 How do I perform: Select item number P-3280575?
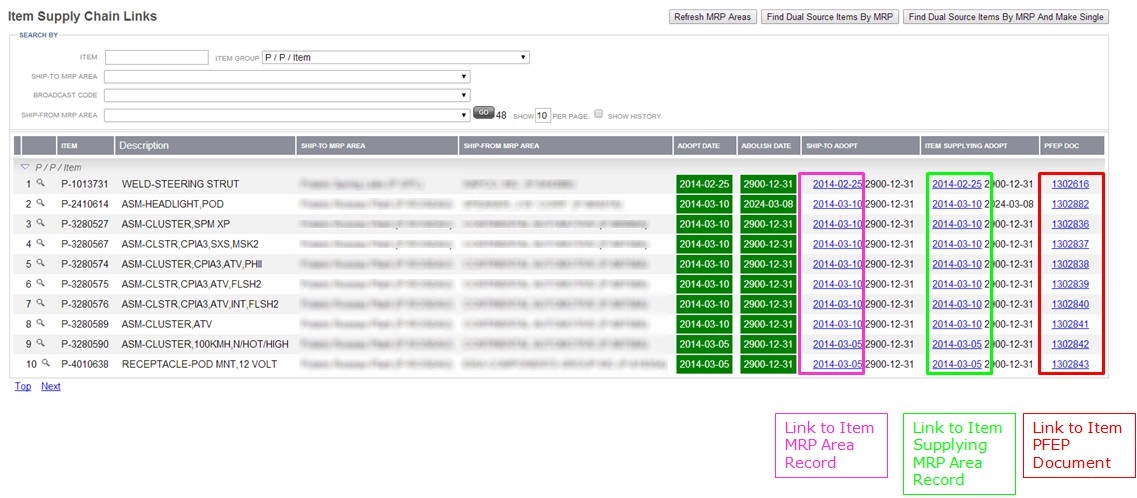pyautogui.click(x=85, y=284)
